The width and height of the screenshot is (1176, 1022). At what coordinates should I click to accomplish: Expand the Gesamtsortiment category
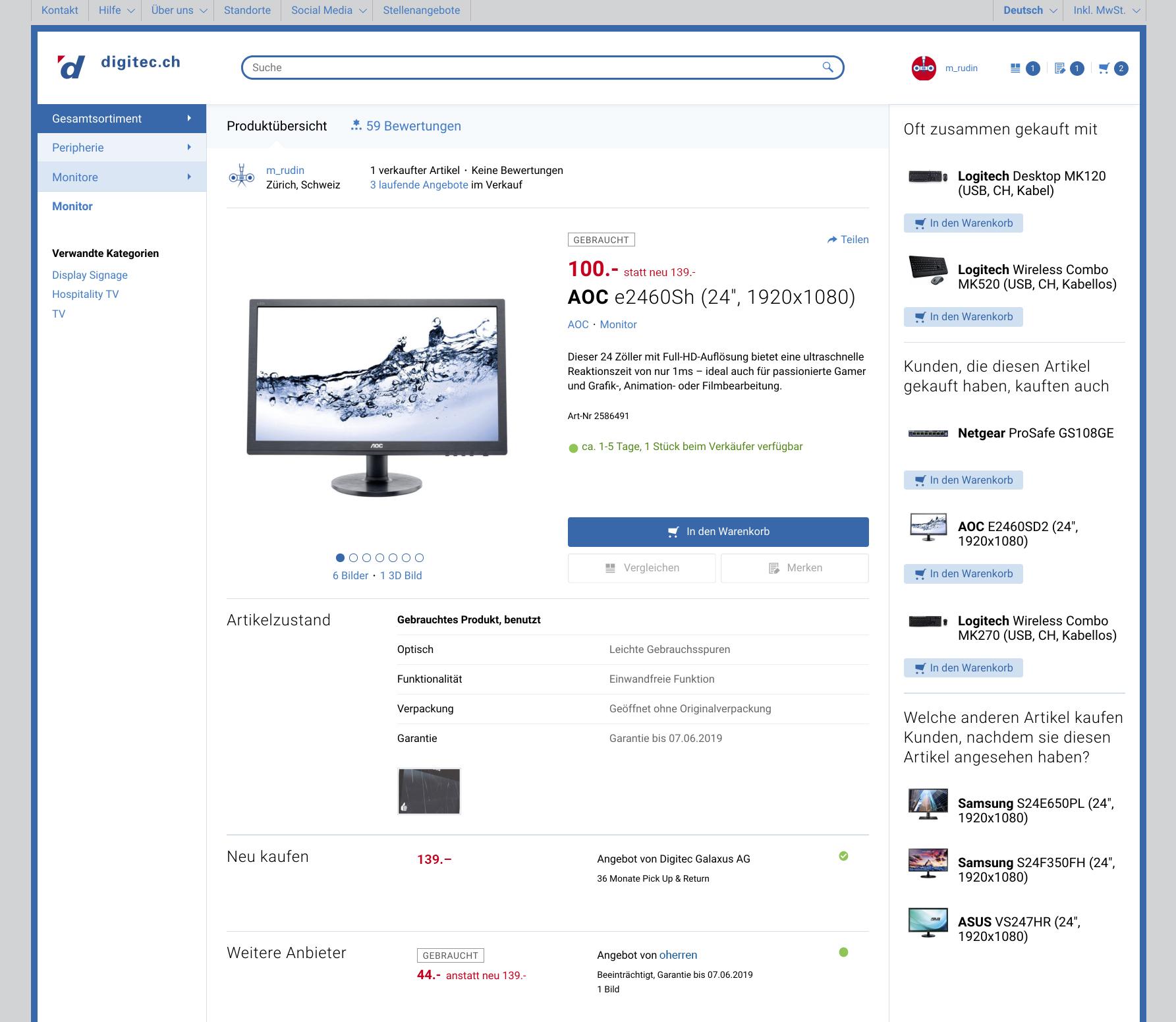(122, 119)
